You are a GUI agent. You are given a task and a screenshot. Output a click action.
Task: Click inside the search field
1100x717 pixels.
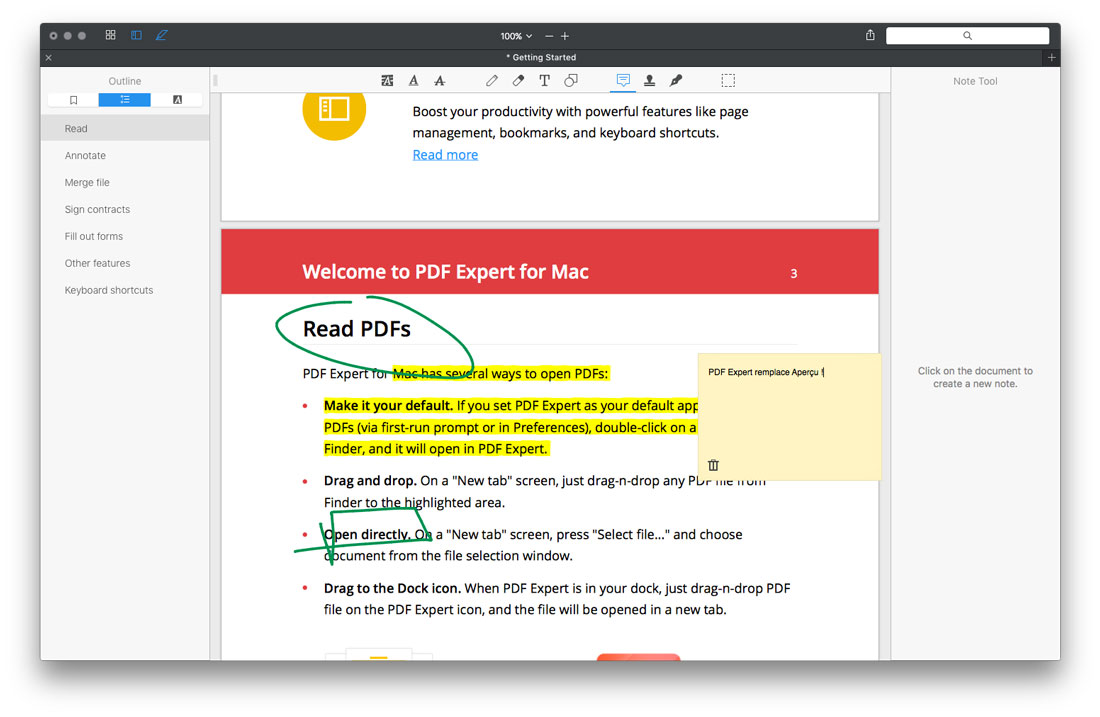click(966, 35)
